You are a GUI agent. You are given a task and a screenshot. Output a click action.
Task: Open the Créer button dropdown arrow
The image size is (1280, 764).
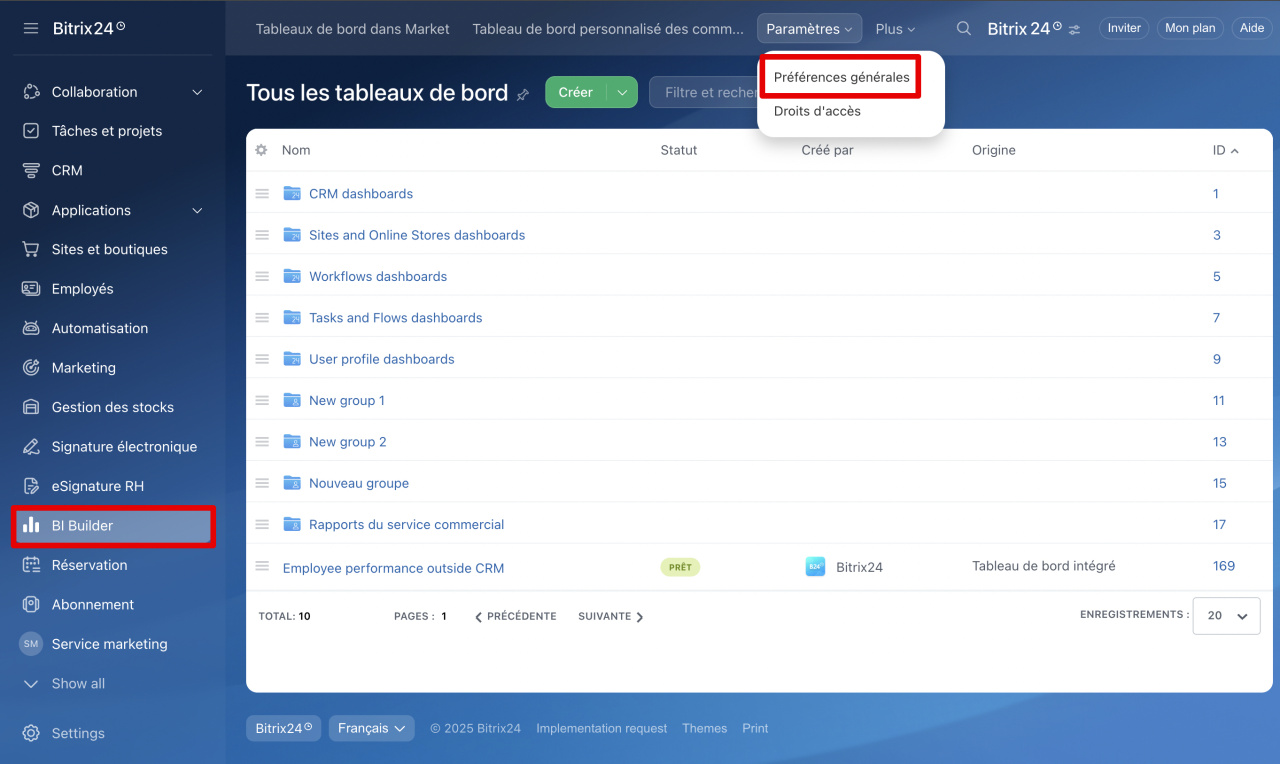point(622,92)
